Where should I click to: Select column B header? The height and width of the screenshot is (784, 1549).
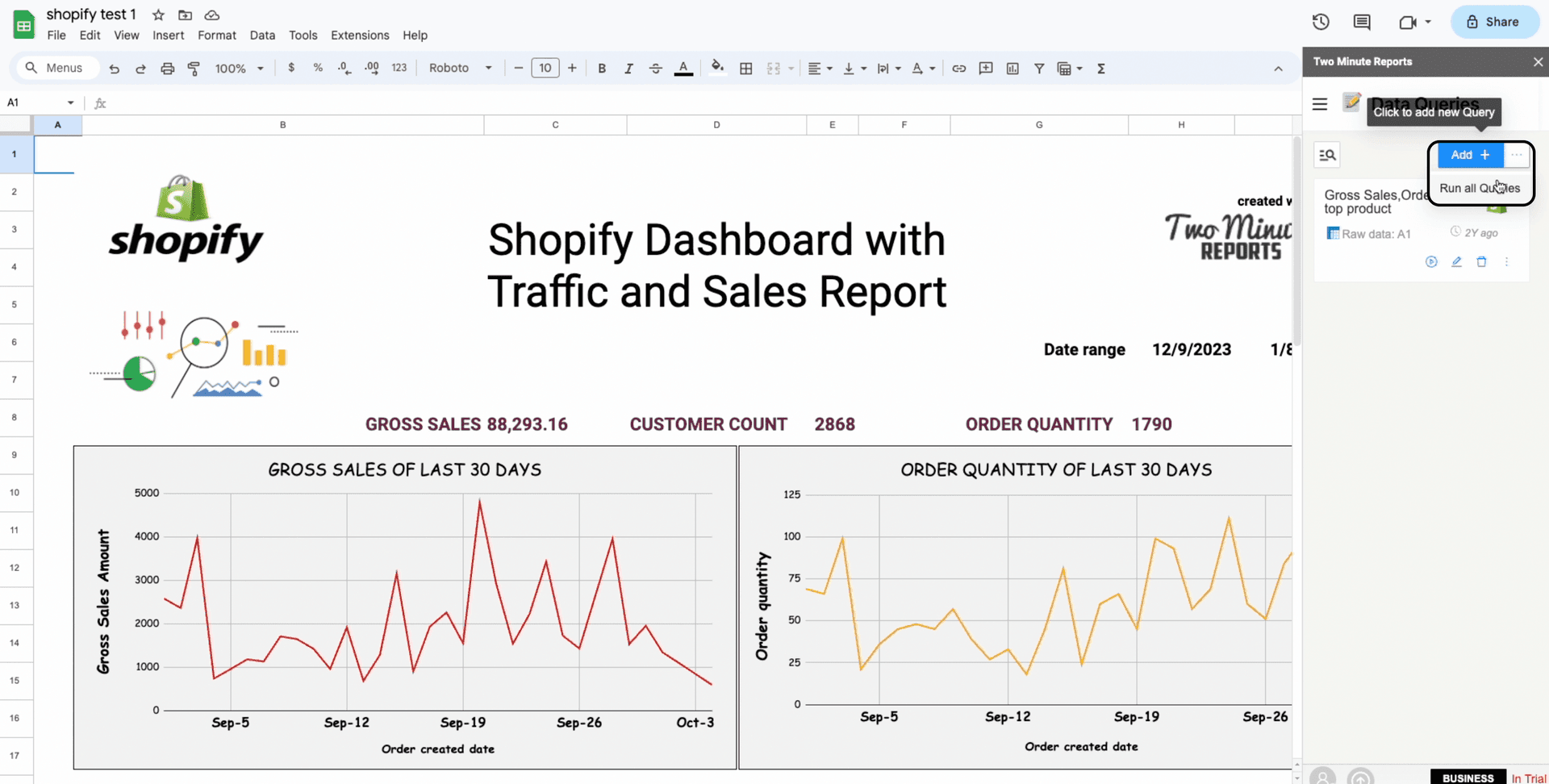click(x=282, y=125)
